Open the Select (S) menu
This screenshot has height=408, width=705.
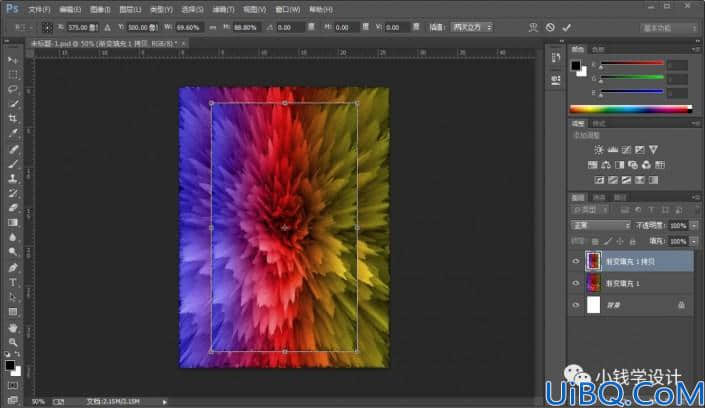point(192,9)
